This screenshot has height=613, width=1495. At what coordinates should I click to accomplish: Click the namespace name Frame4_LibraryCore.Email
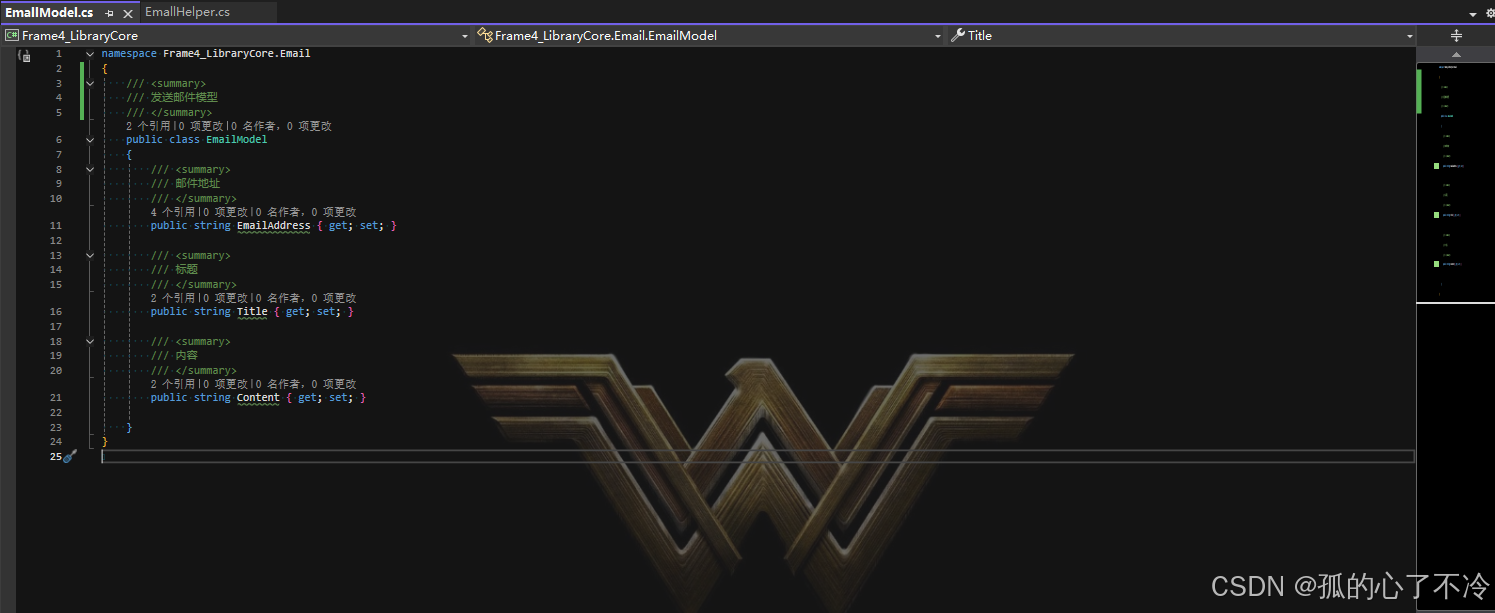tap(237, 54)
